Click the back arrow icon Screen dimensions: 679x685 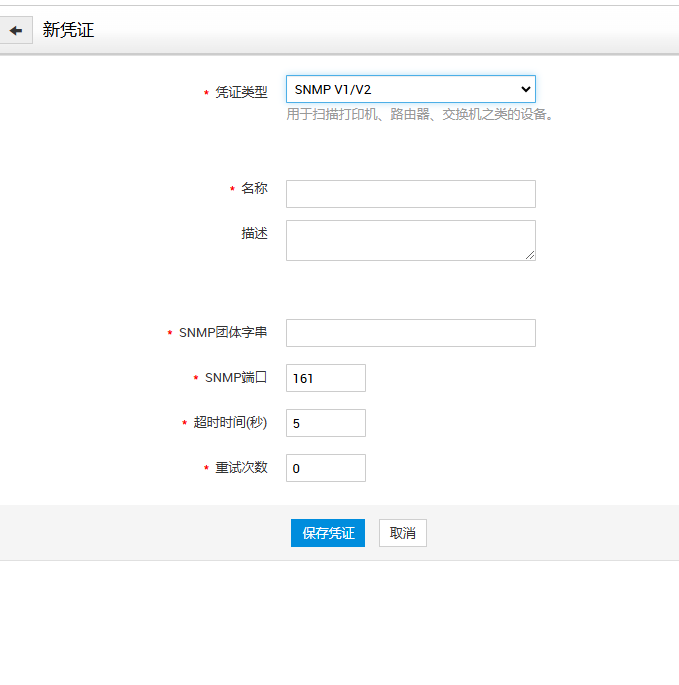click(x=16, y=30)
